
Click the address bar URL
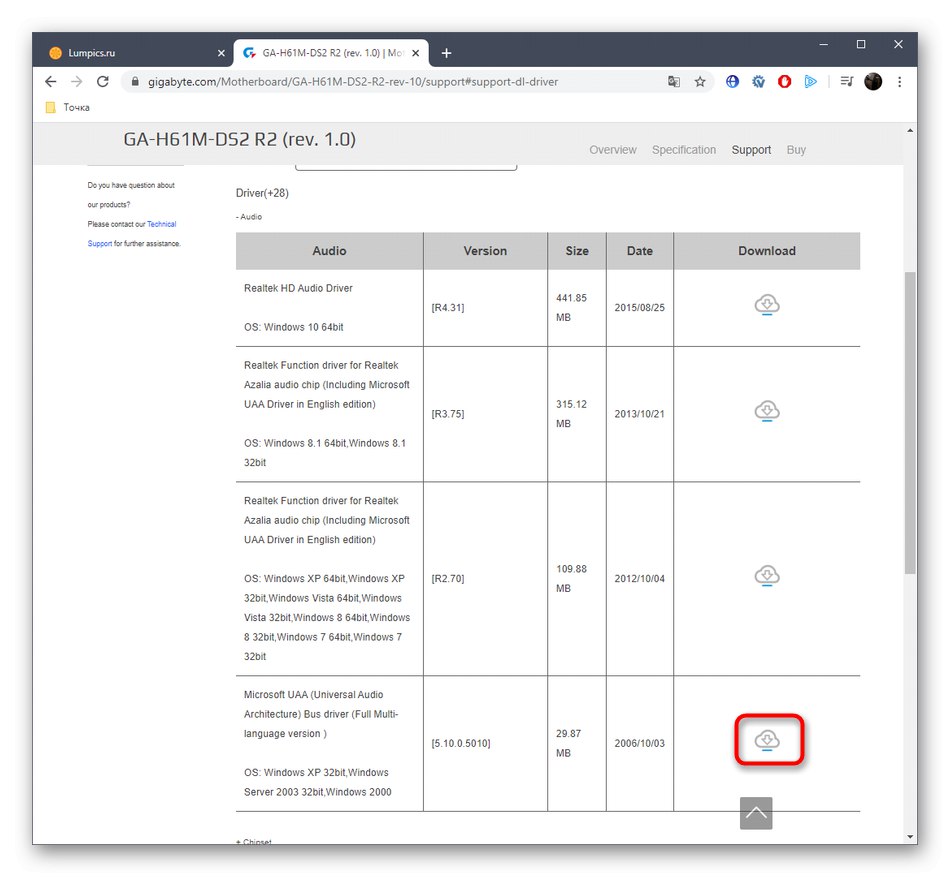point(353,82)
